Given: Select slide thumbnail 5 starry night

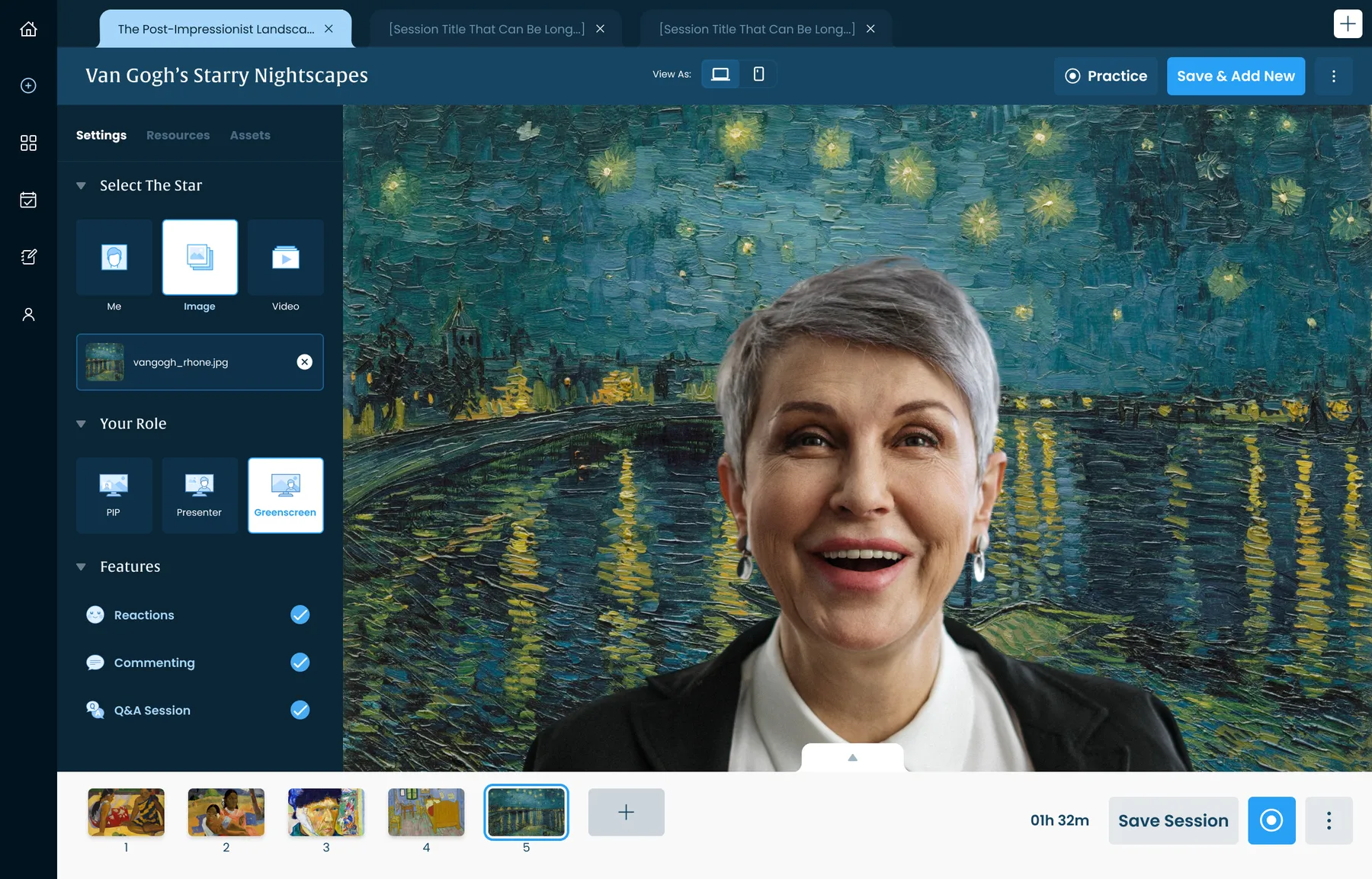Looking at the screenshot, I should tap(526, 812).
